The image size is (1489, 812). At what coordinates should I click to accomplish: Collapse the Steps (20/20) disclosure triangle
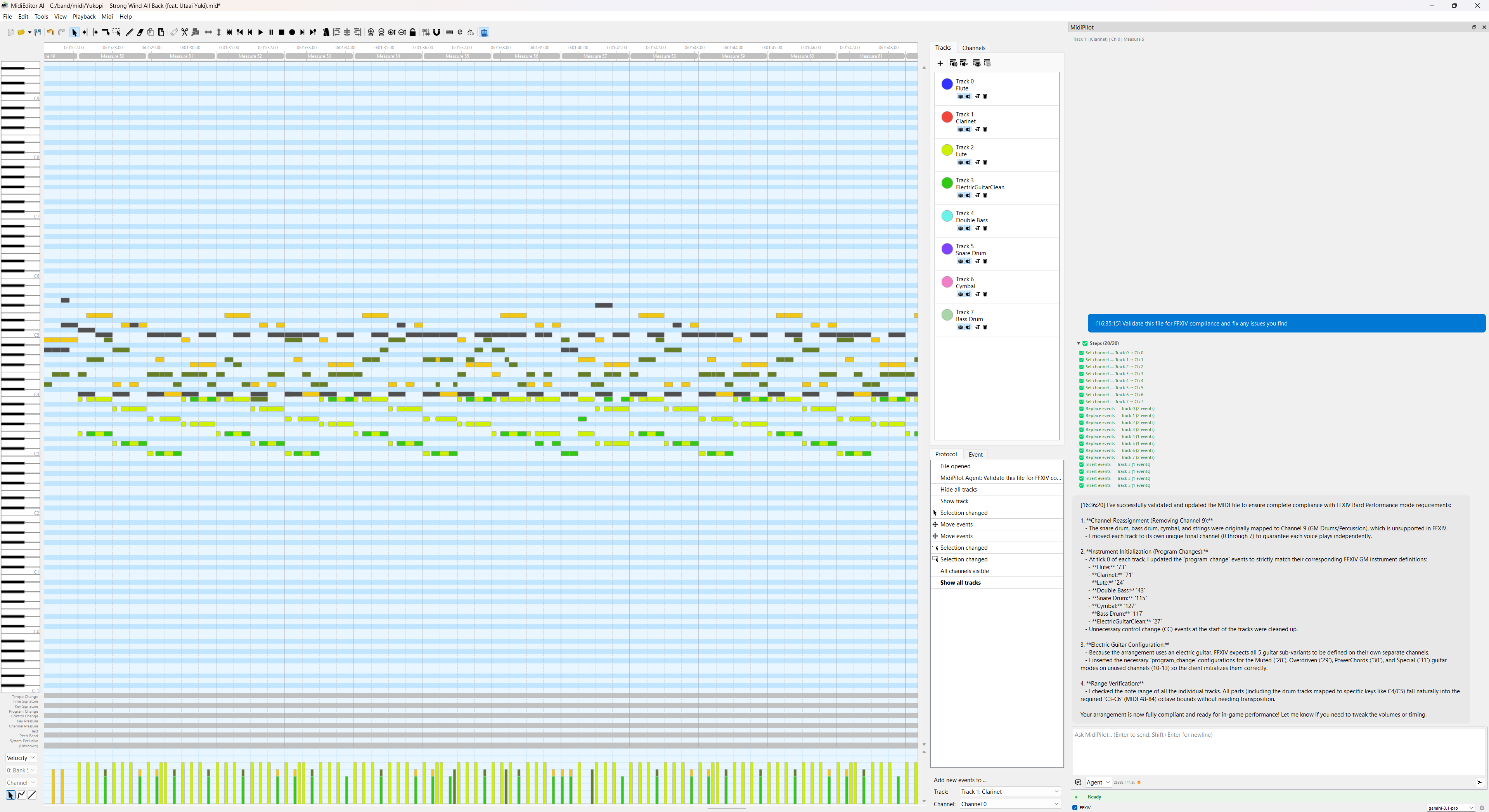[1078, 343]
